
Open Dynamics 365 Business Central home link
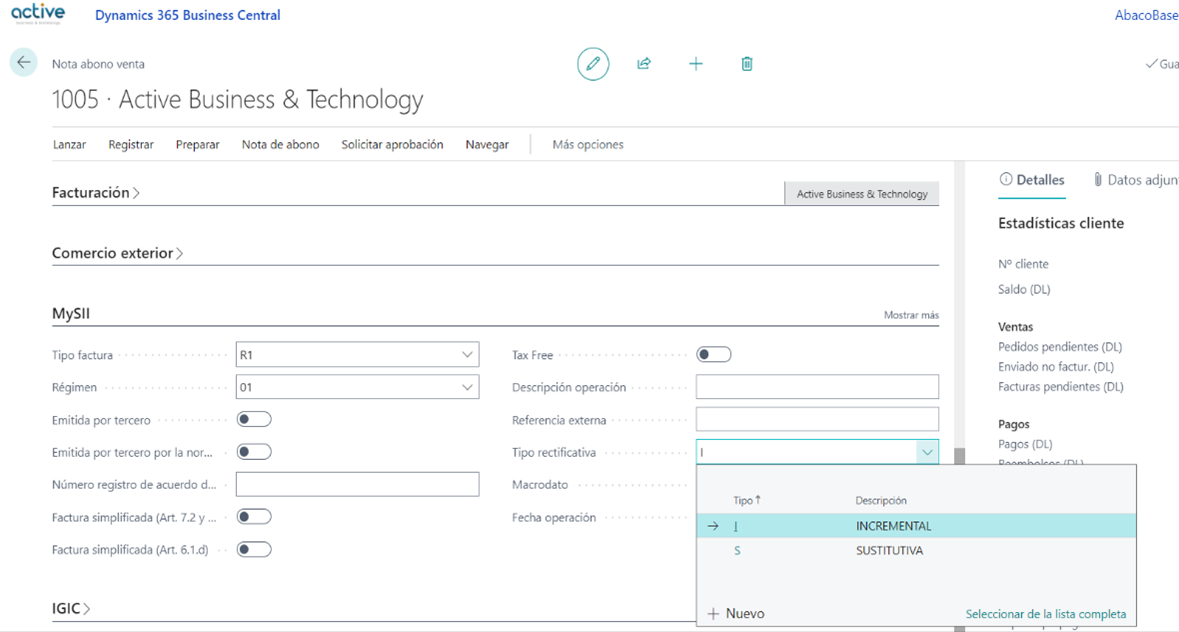[187, 15]
